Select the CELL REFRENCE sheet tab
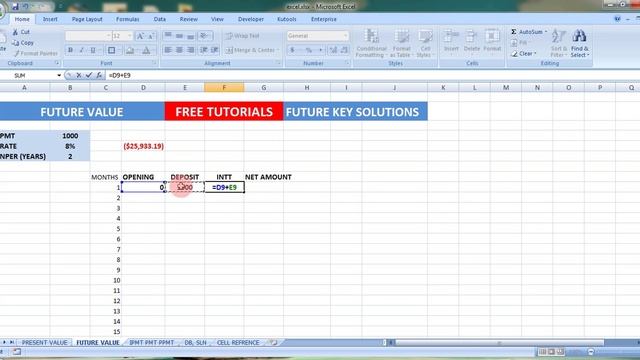Screen dimensions: 640x360 (238, 342)
